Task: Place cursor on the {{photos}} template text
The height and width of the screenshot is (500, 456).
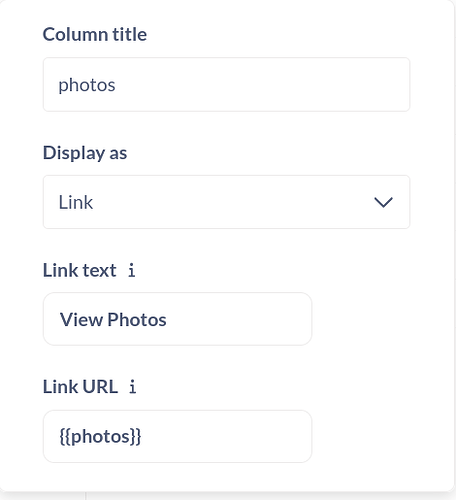Action: (100, 436)
